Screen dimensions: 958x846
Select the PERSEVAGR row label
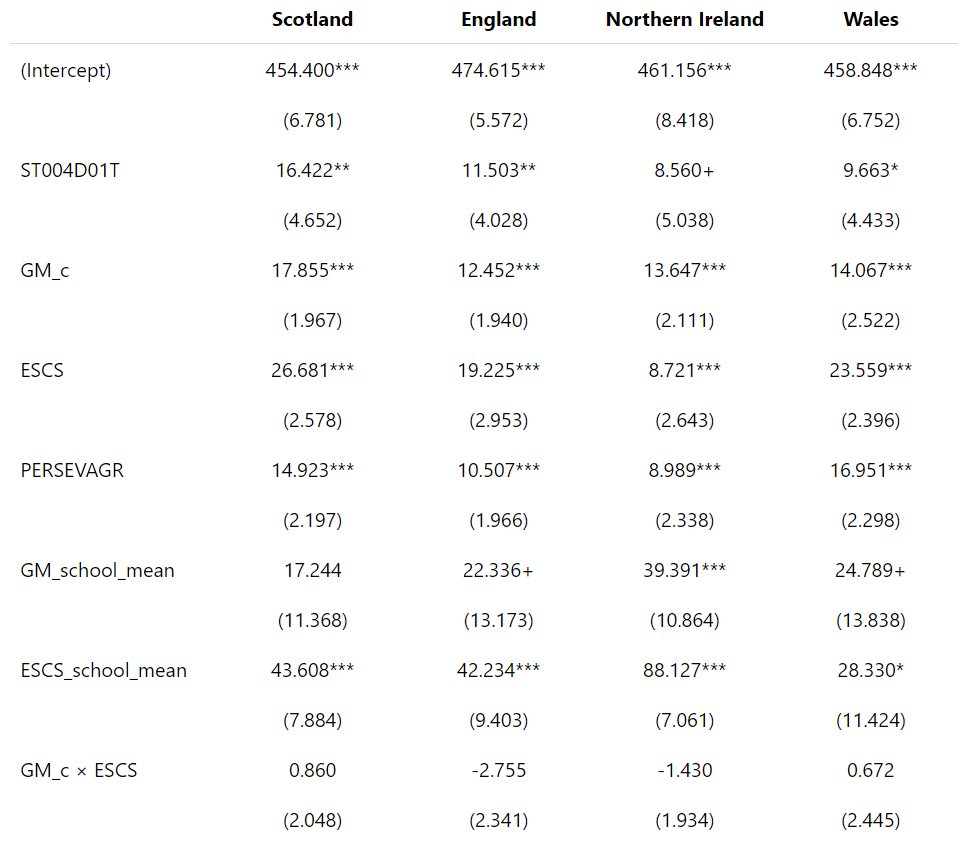click(x=72, y=470)
